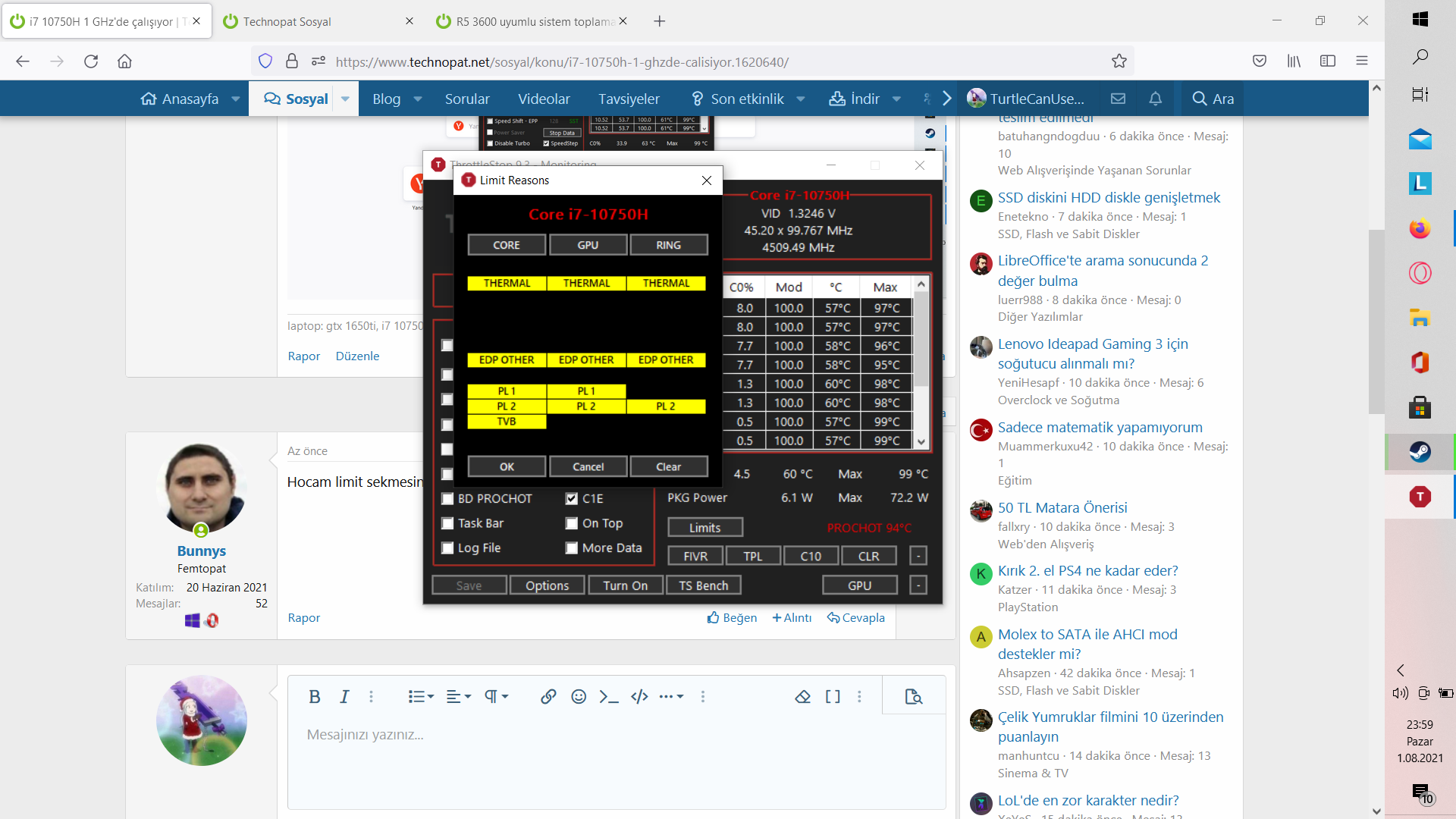The height and width of the screenshot is (819, 1456).
Task: Open Steam from the Windows taskbar
Action: tap(1420, 453)
